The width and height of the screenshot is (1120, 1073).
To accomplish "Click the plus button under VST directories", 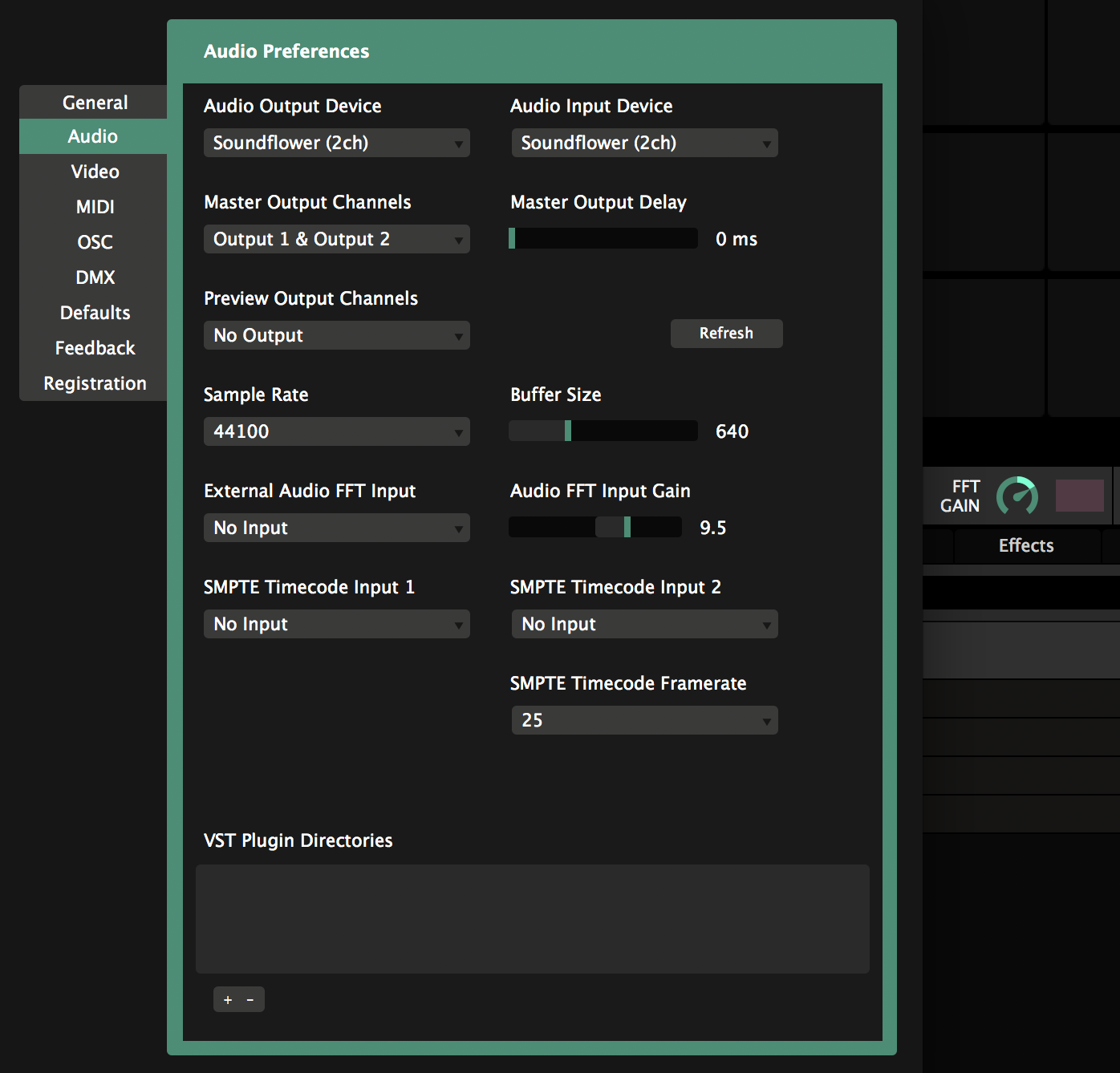I will pos(228,999).
